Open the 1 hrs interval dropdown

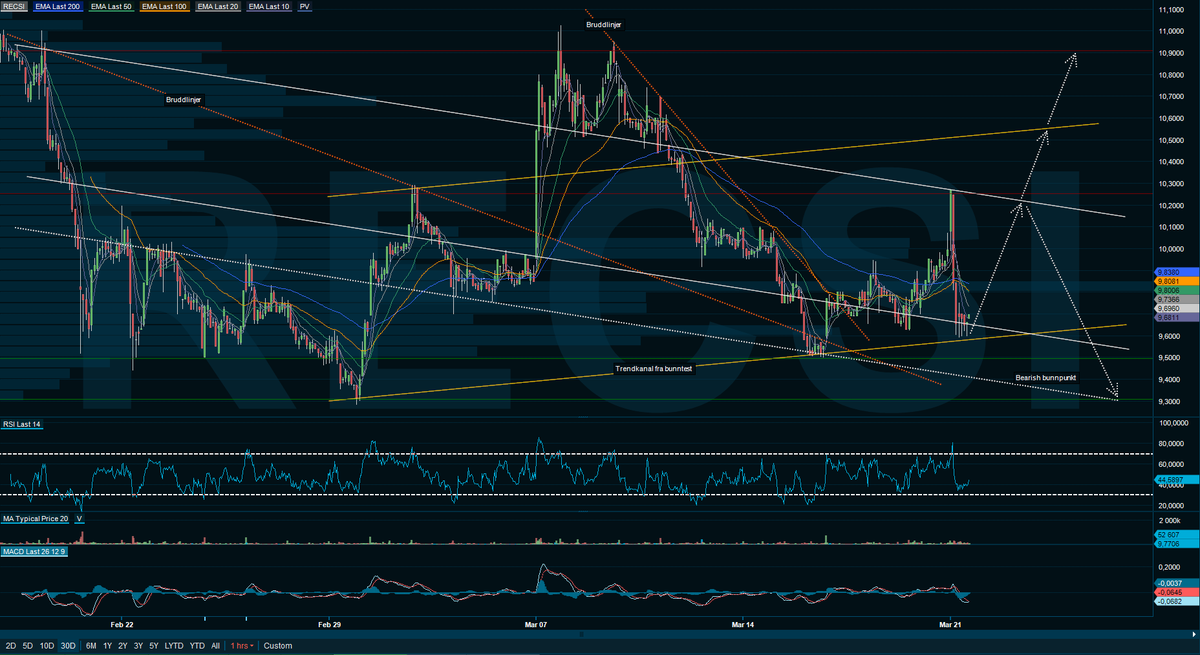[241, 646]
